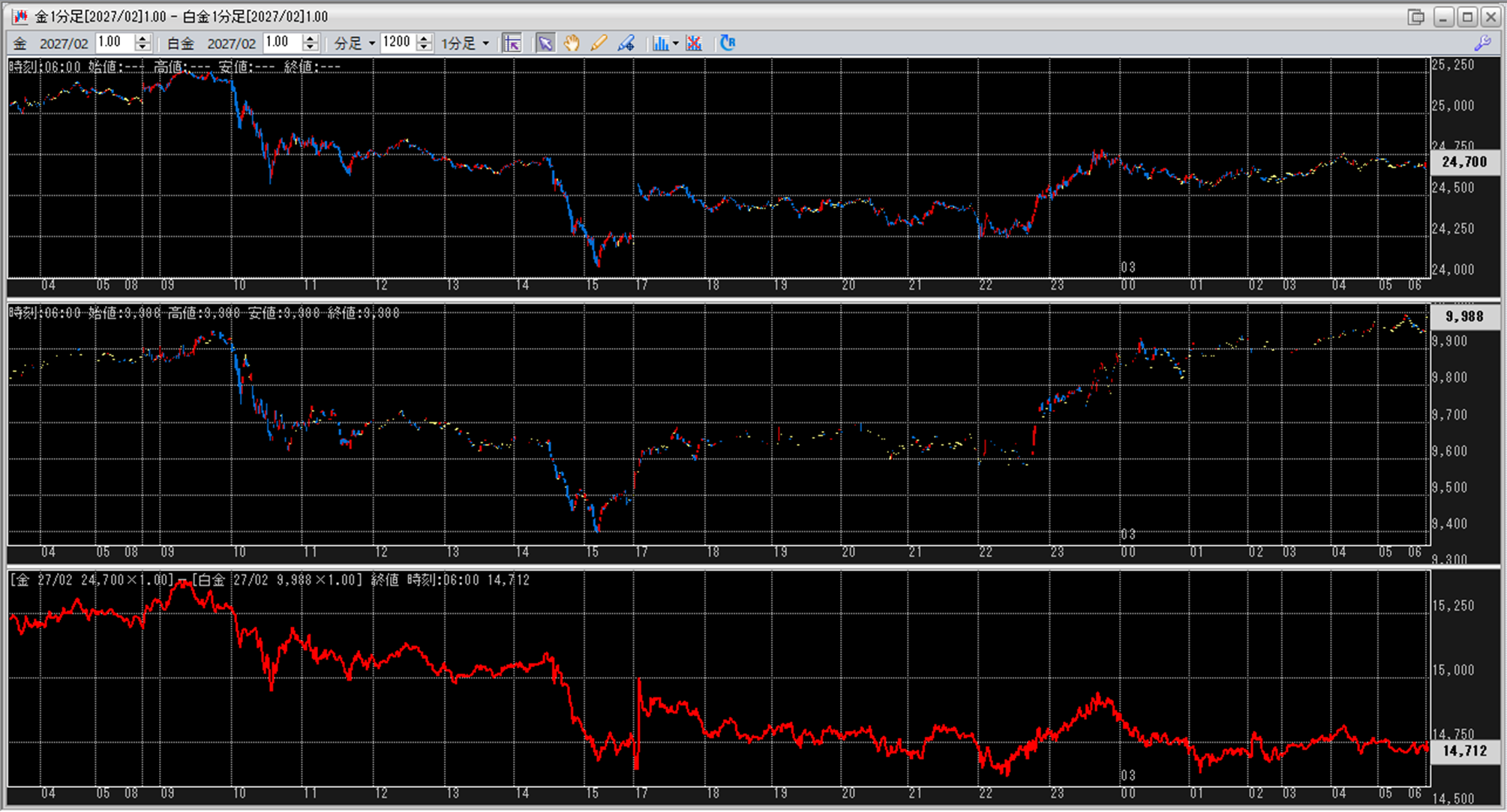Click the 14,712 spread value label
The width and height of the screenshot is (1507, 812).
pyautogui.click(x=1463, y=751)
